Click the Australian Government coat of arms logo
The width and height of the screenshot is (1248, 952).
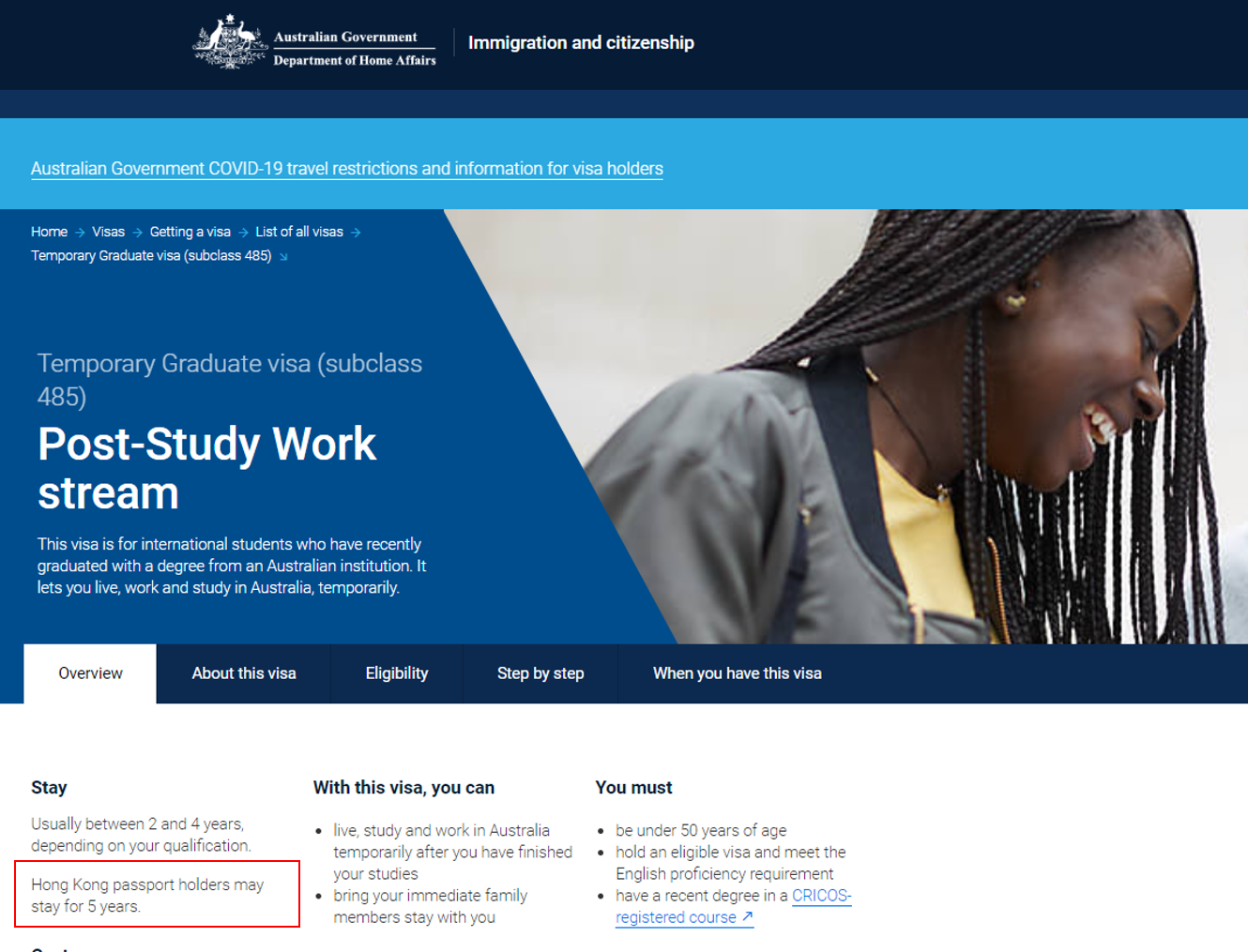click(230, 42)
